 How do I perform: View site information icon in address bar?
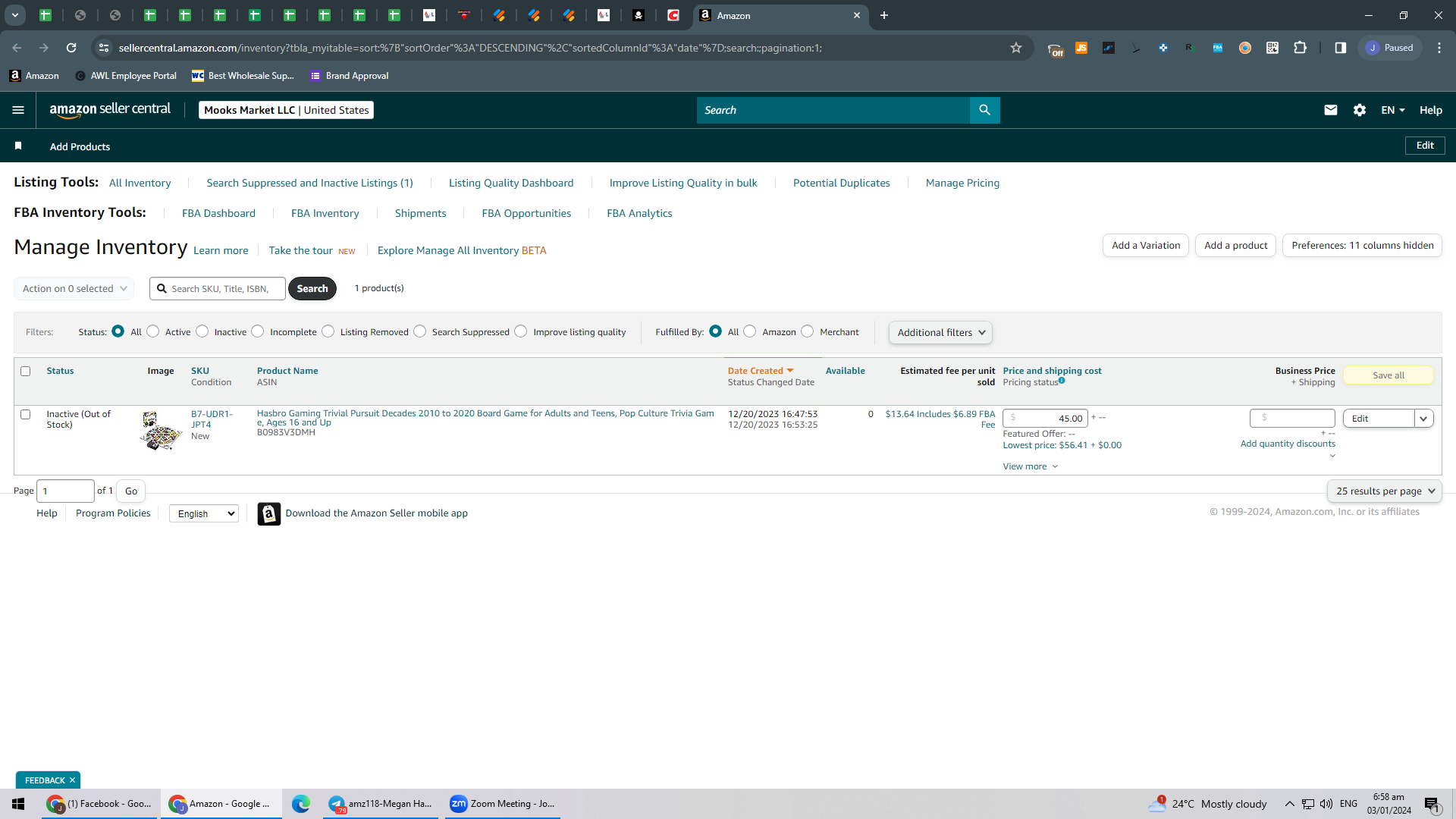click(105, 48)
